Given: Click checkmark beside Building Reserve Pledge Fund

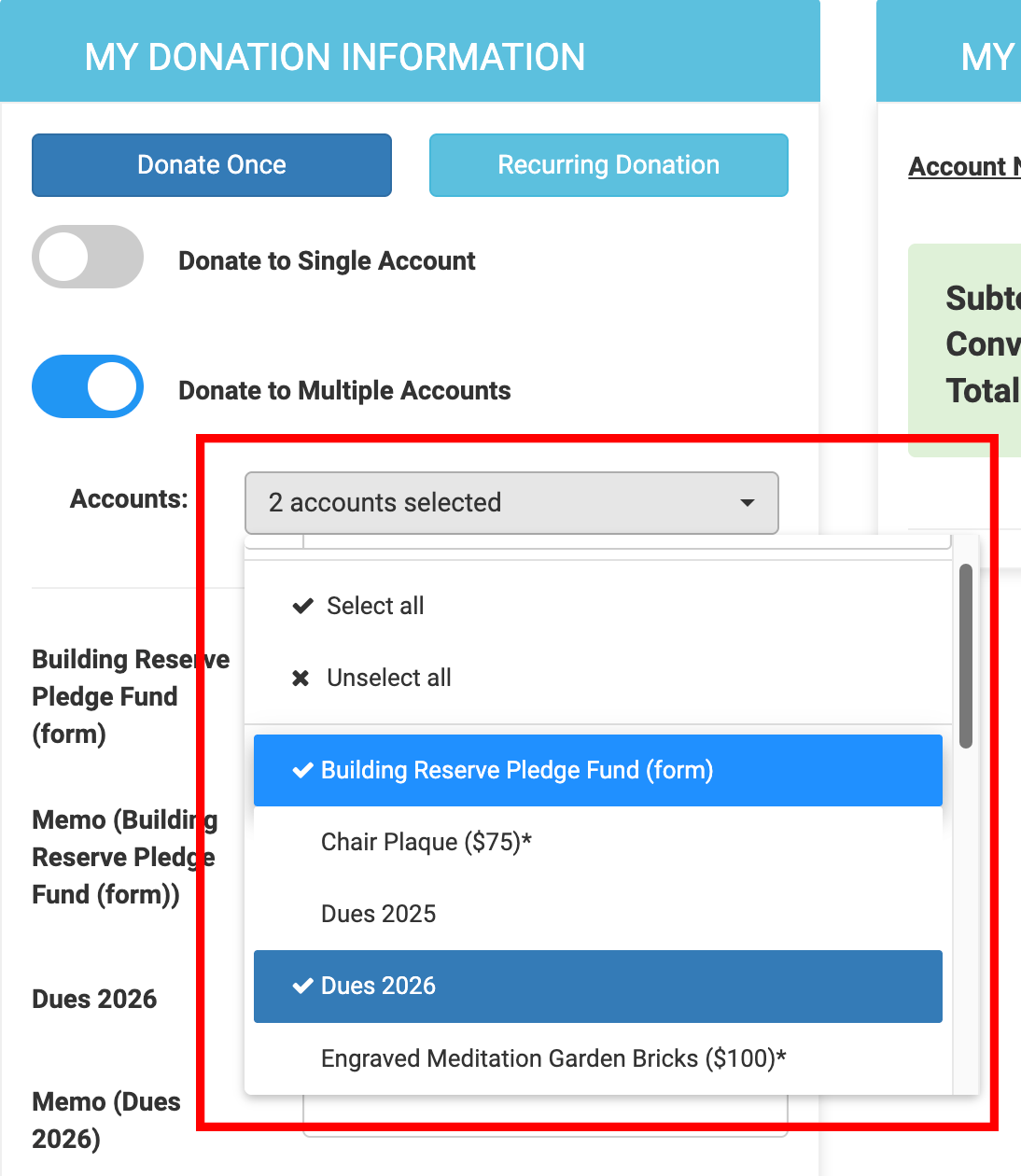Looking at the screenshot, I should (302, 771).
